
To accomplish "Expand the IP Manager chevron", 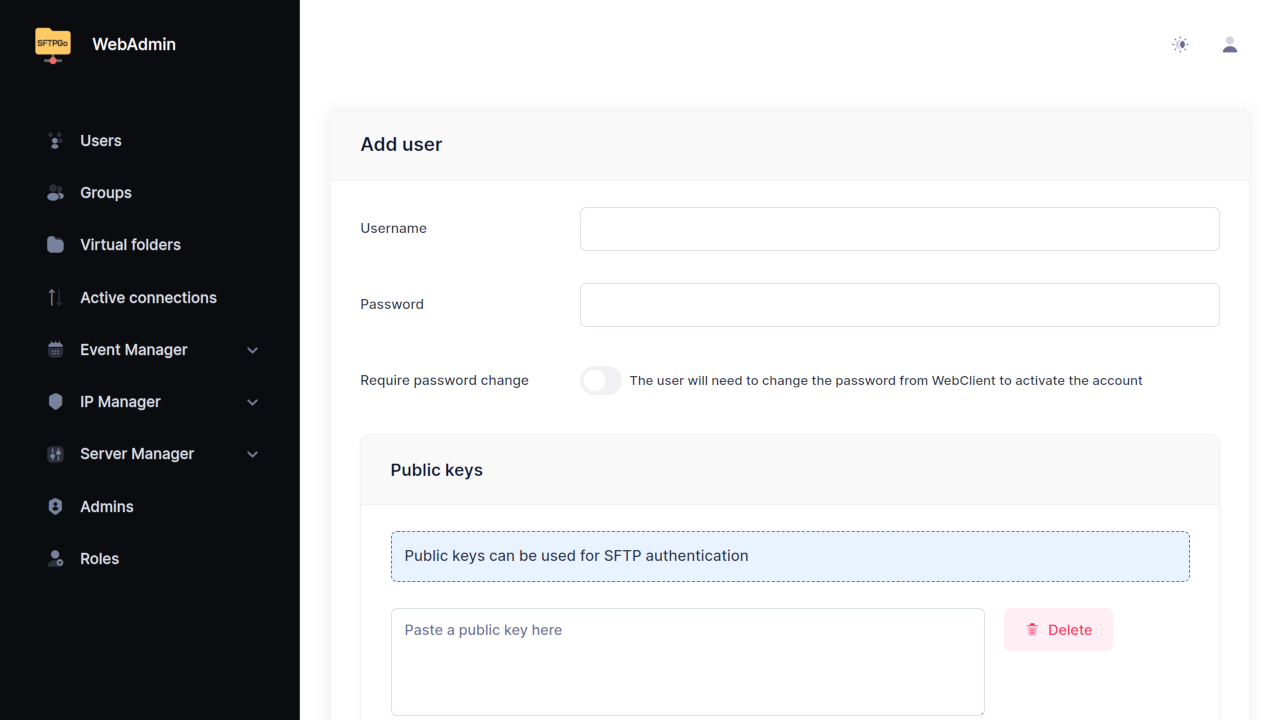I will click(253, 402).
